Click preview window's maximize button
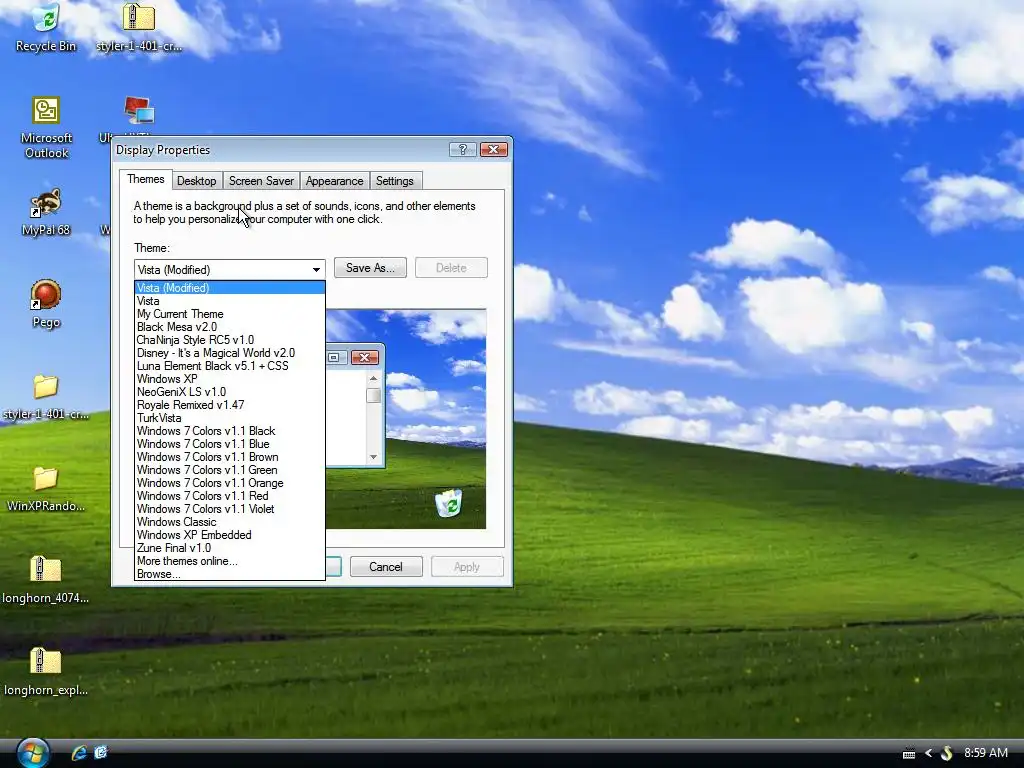 click(334, 357)
